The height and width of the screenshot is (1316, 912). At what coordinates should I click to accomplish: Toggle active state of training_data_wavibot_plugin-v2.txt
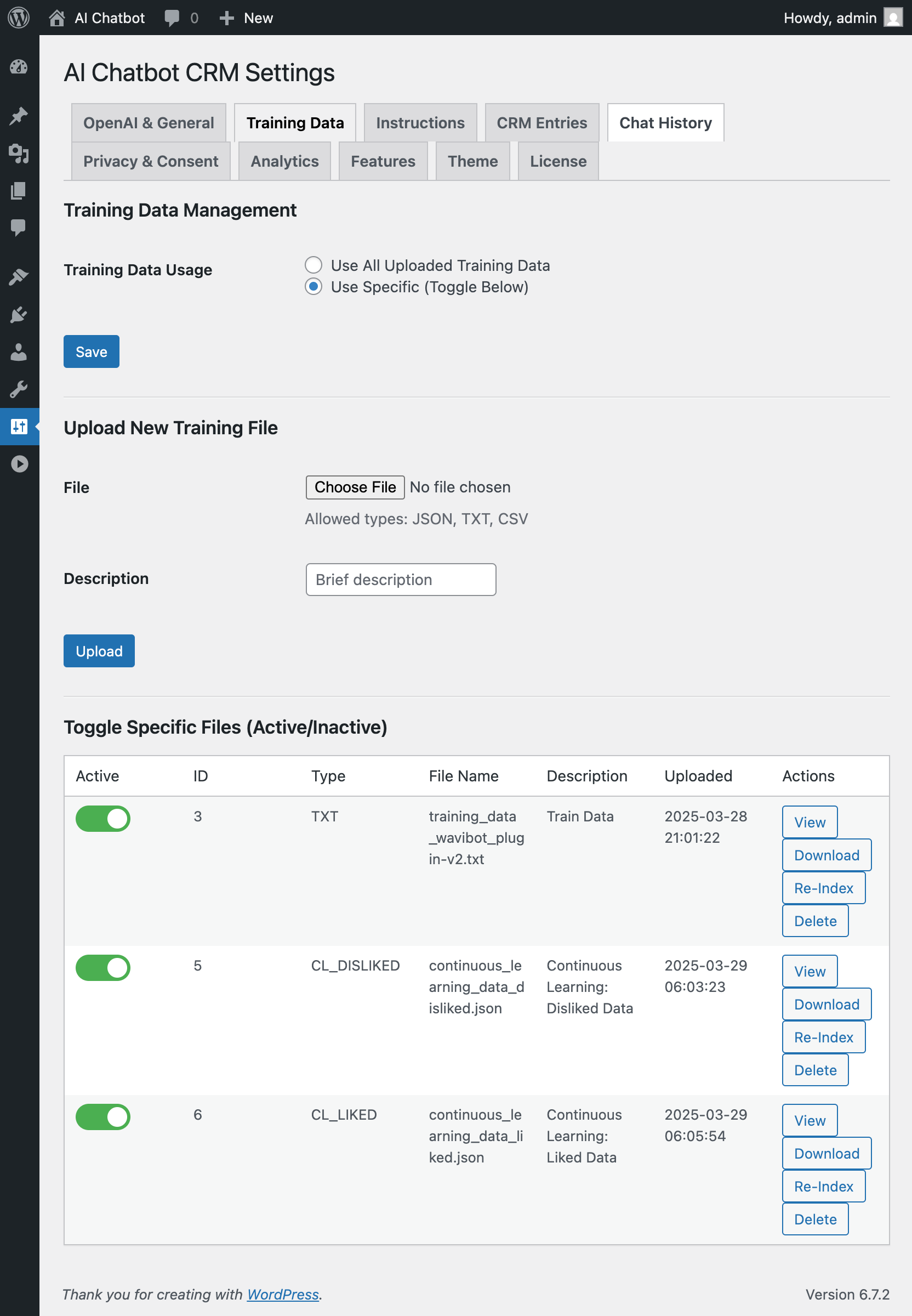tap(103, 819)
